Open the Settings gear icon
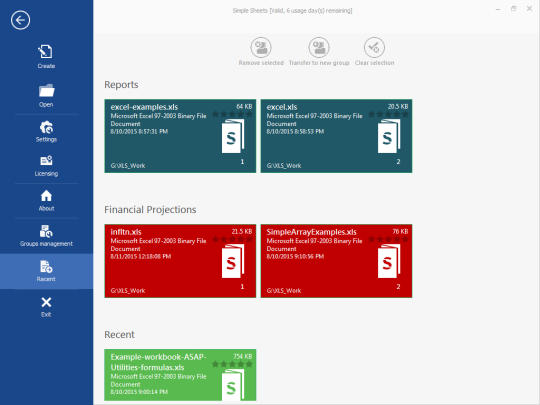The image size is (540, 405). pyautogui.click(x=46, y=127)
